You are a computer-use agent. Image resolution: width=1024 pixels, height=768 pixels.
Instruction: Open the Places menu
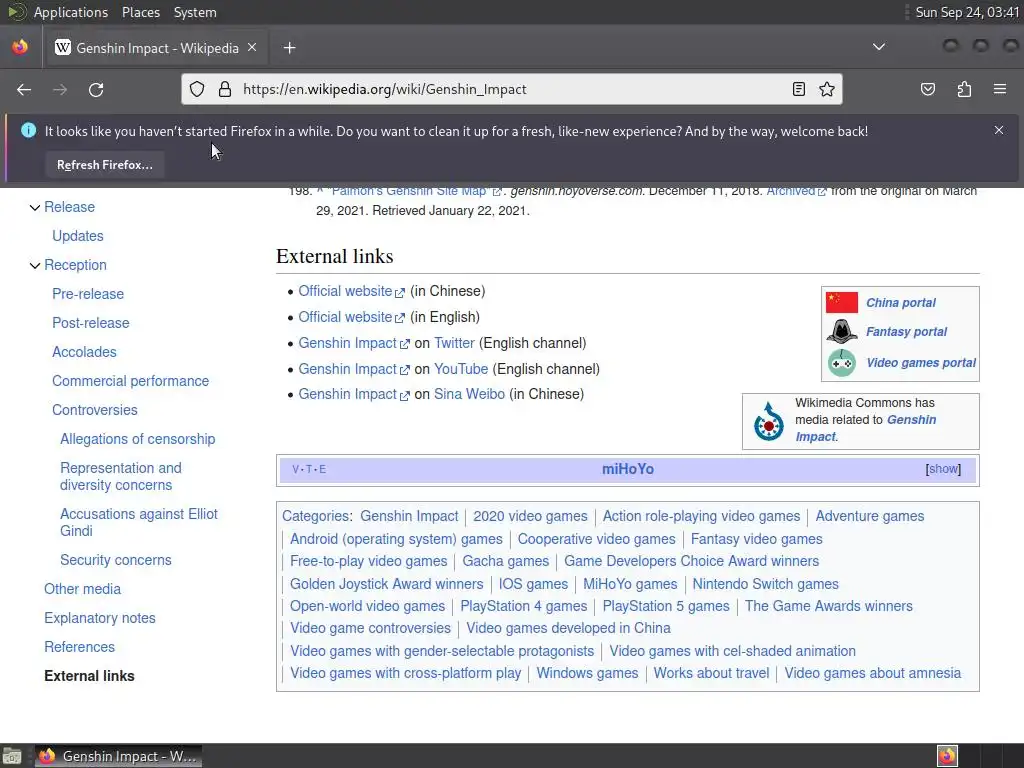140,12
